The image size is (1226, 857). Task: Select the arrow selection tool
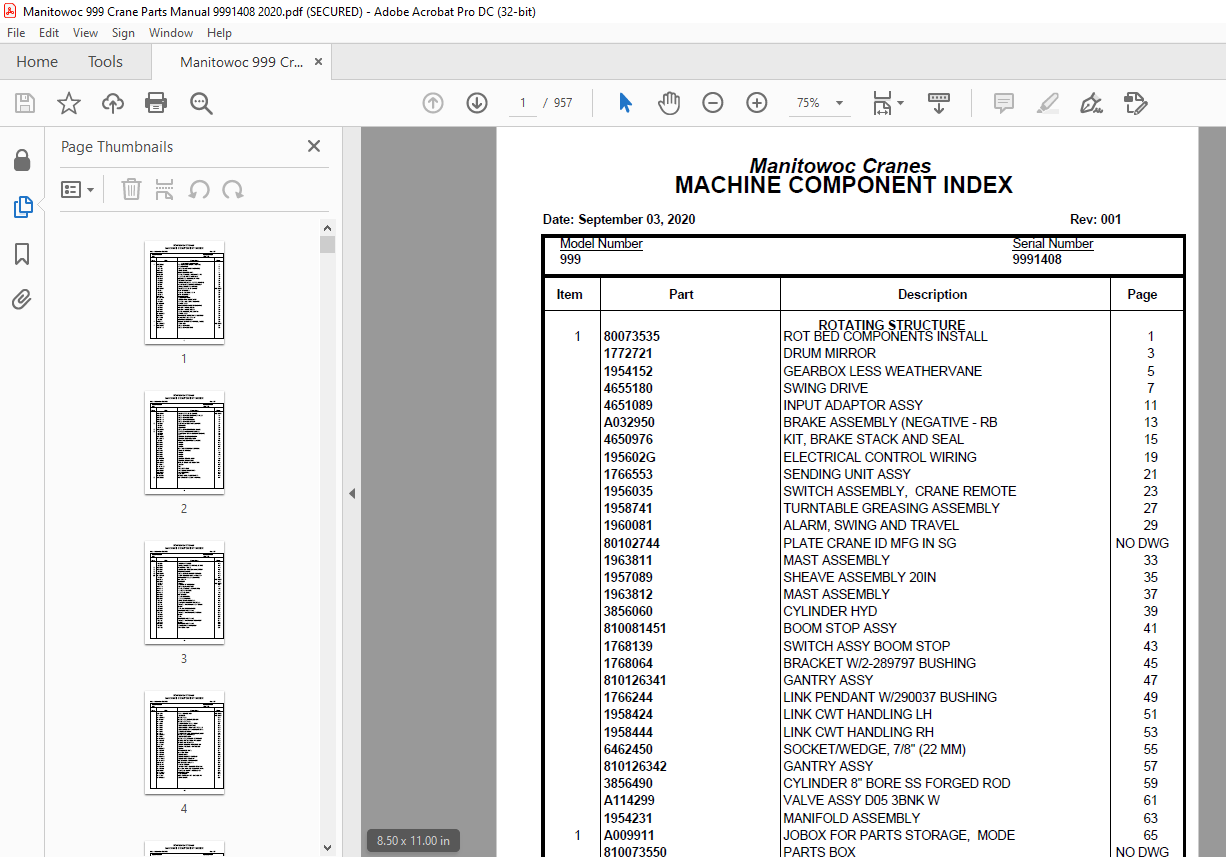click(x=626, y=103)
